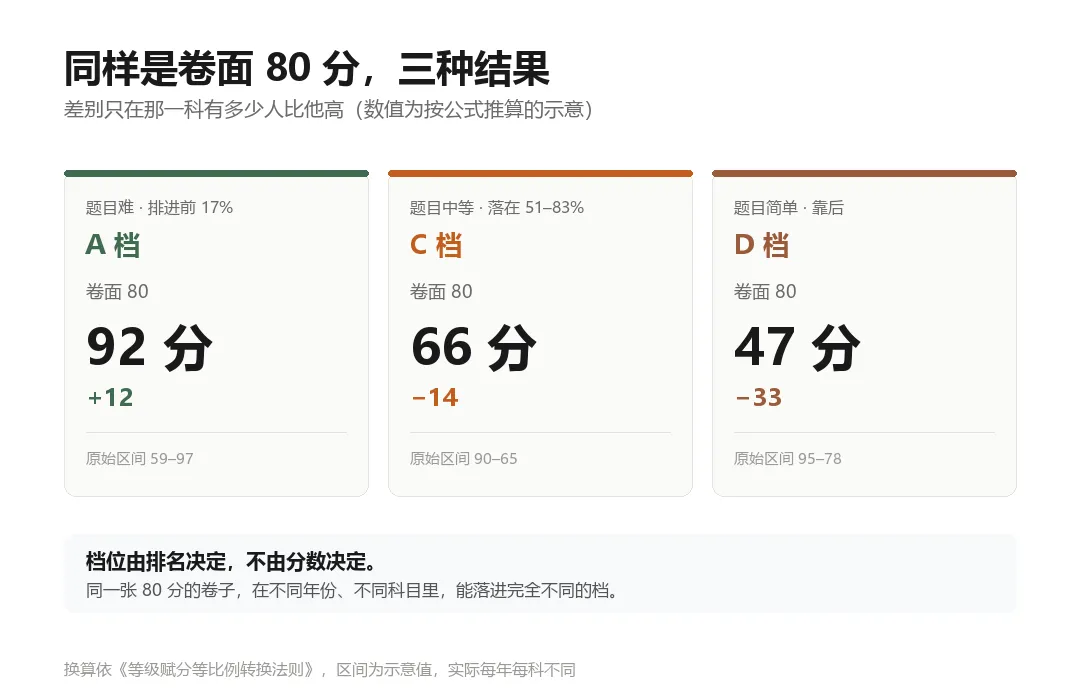Click the 47 分 score

click(798, 347)
